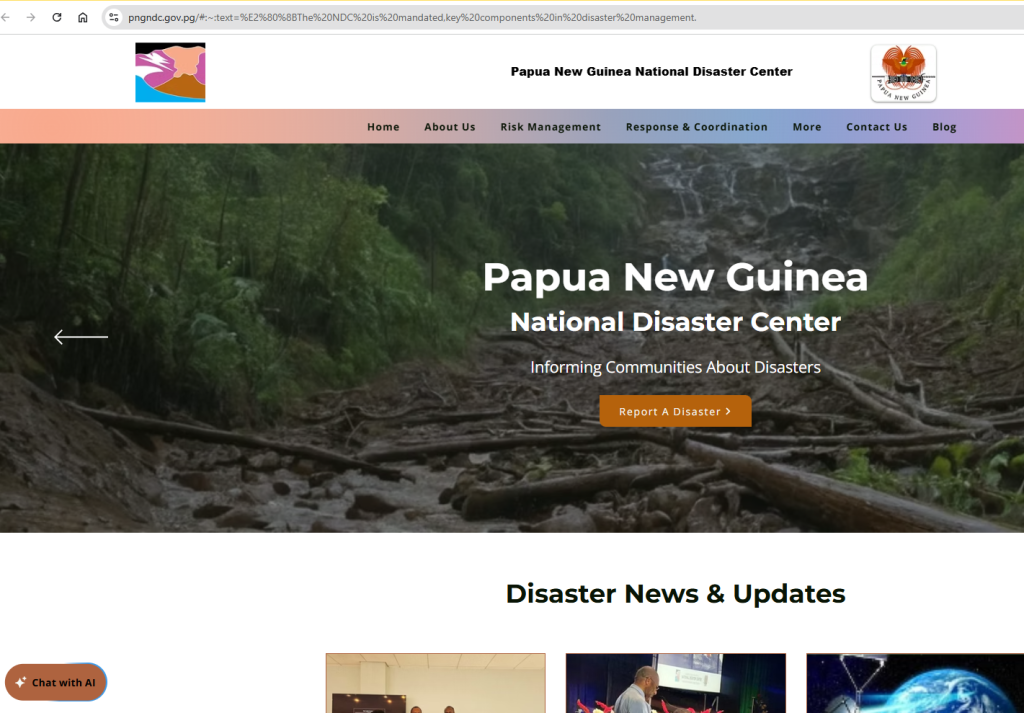Go to the Contact Us page
This screenshot has height=713, width=1024.
click(x=876, y=127)
